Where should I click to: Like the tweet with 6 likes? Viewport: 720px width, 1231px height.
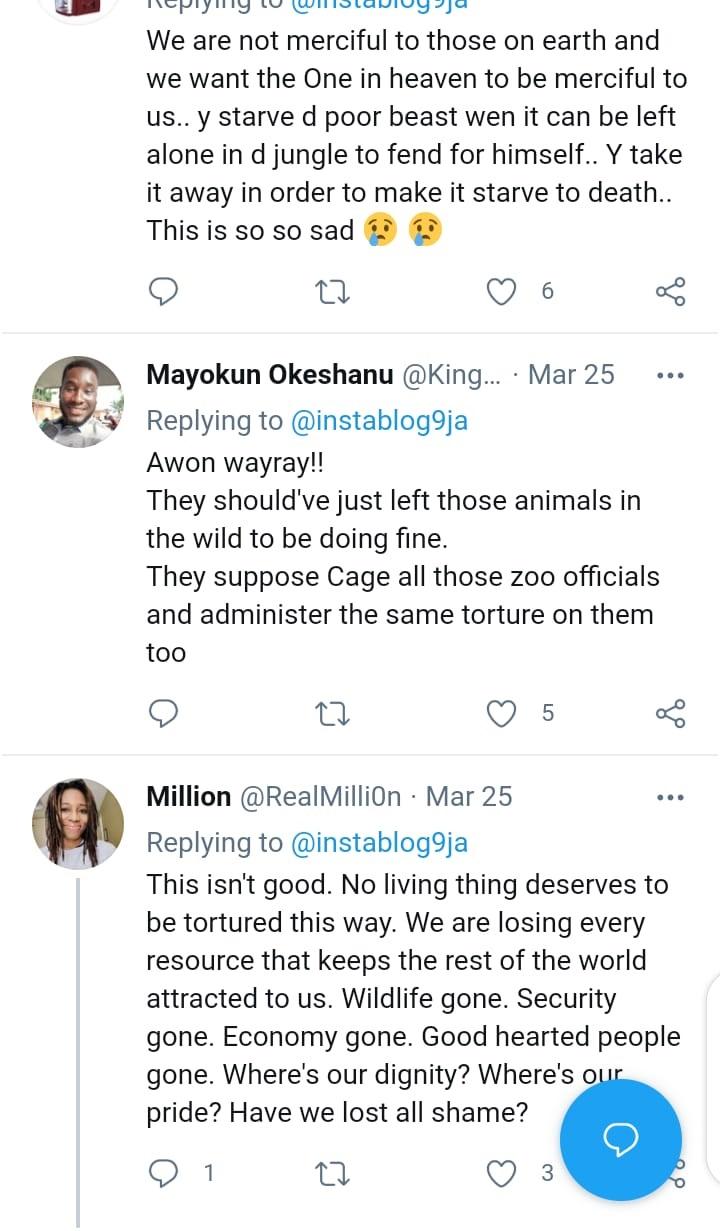tap(501, 291)
